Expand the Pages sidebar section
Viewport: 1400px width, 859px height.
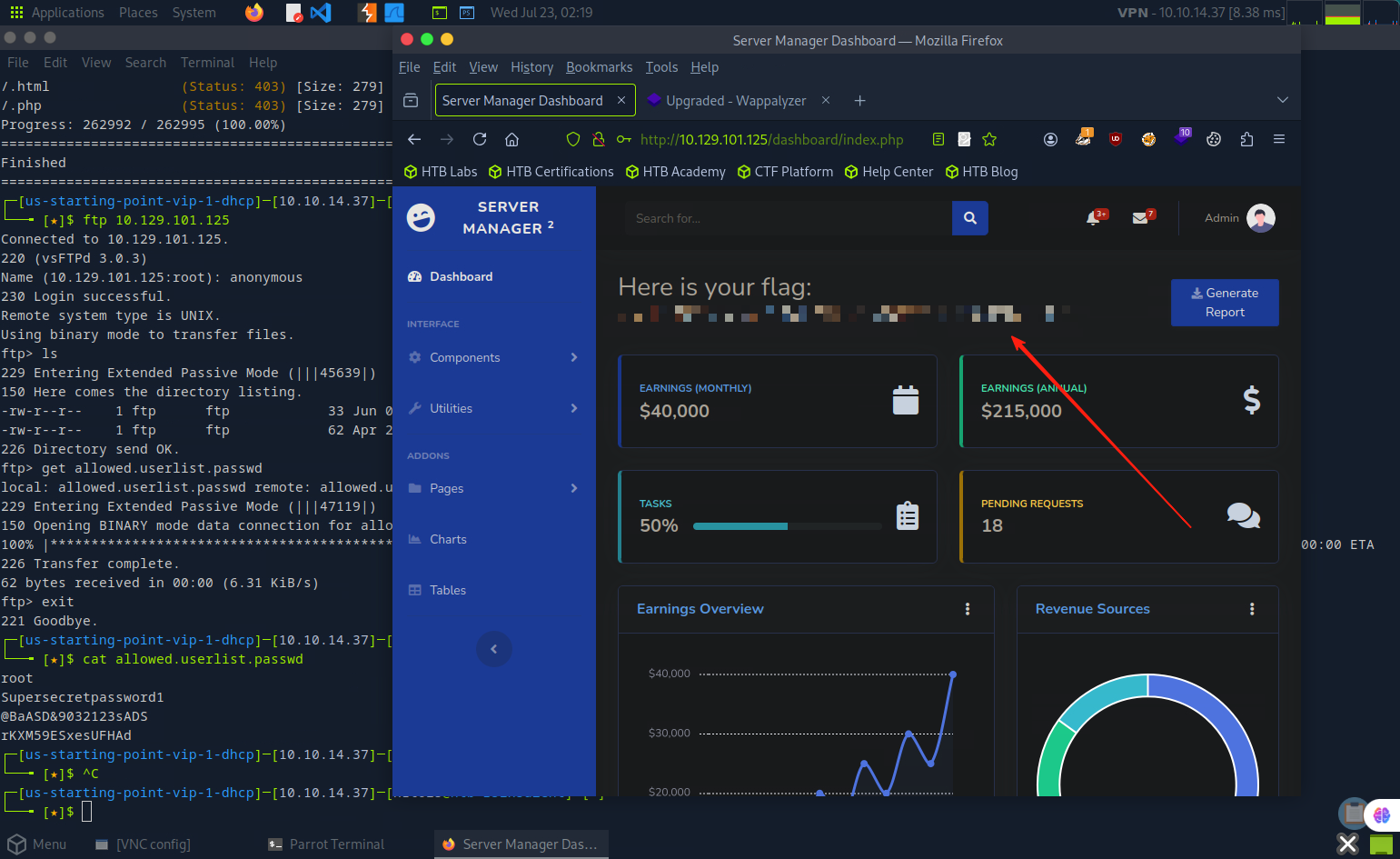click(493, 488)
